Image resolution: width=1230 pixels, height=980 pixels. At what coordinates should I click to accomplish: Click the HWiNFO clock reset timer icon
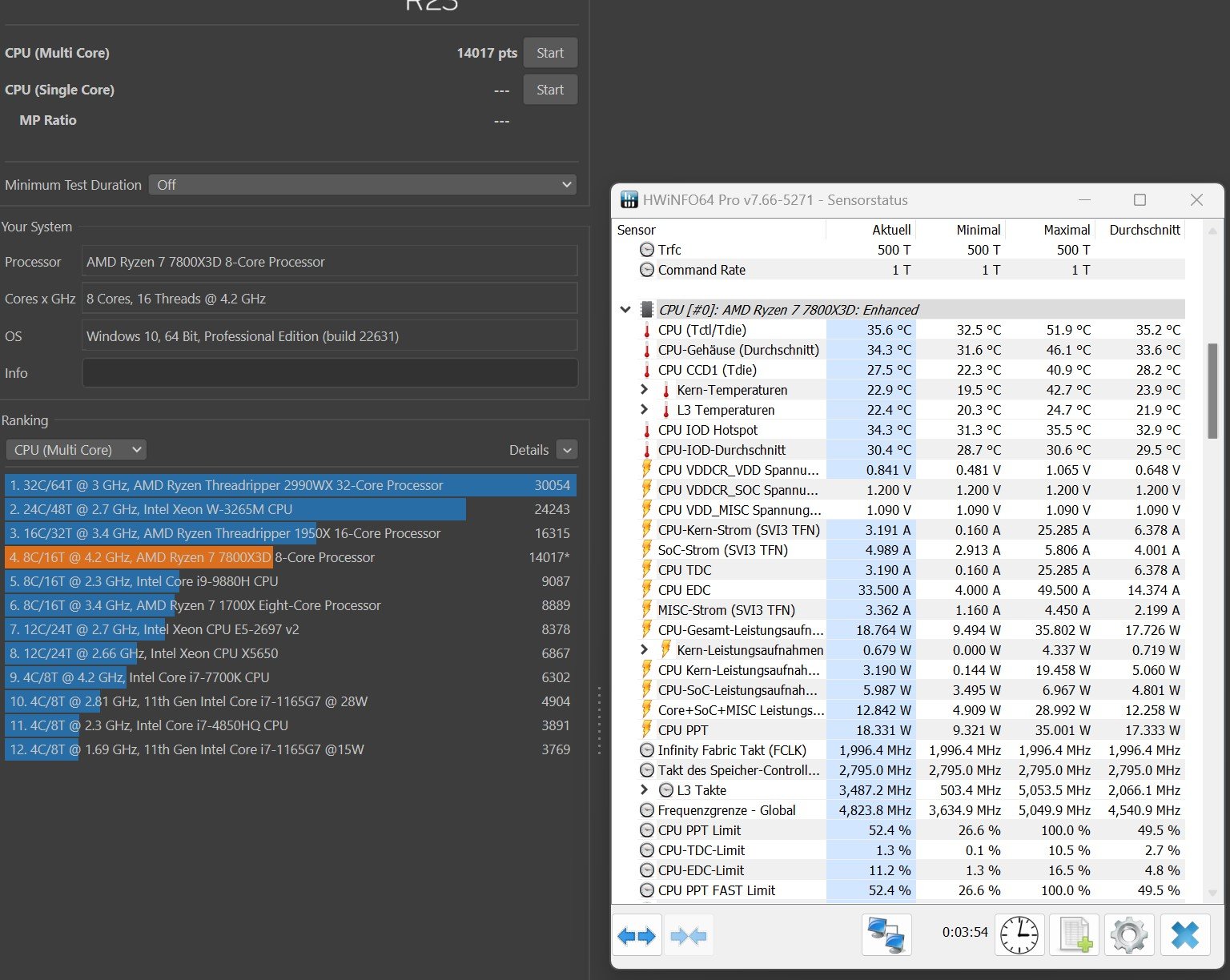point(1019,935)
